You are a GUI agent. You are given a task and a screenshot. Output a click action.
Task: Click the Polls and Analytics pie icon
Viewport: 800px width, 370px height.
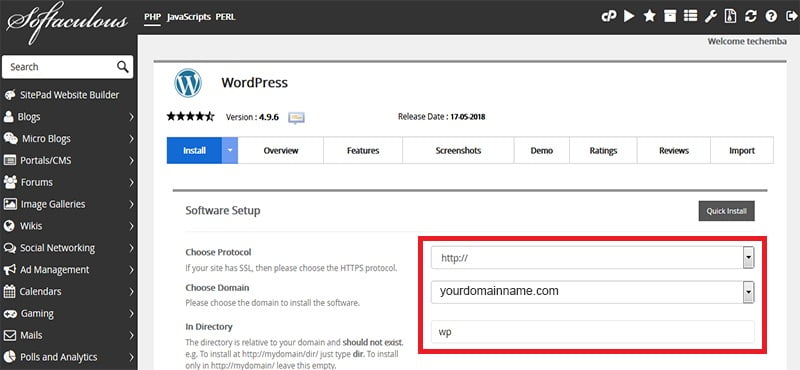click(10, 357)
